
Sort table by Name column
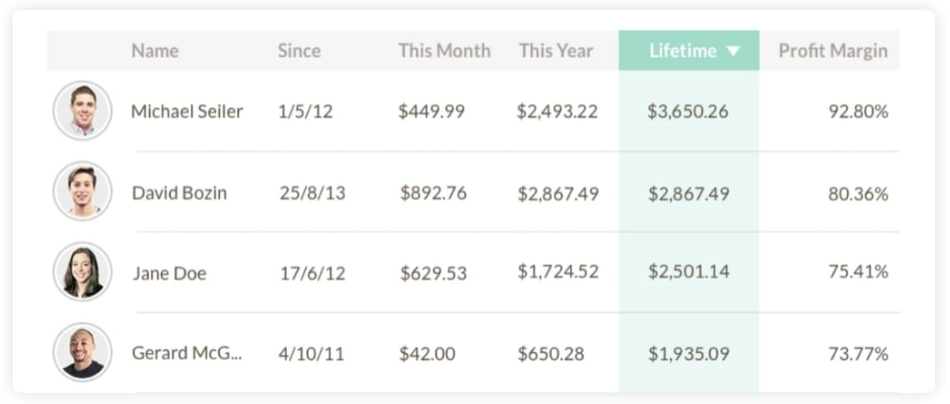pos(153,51)
